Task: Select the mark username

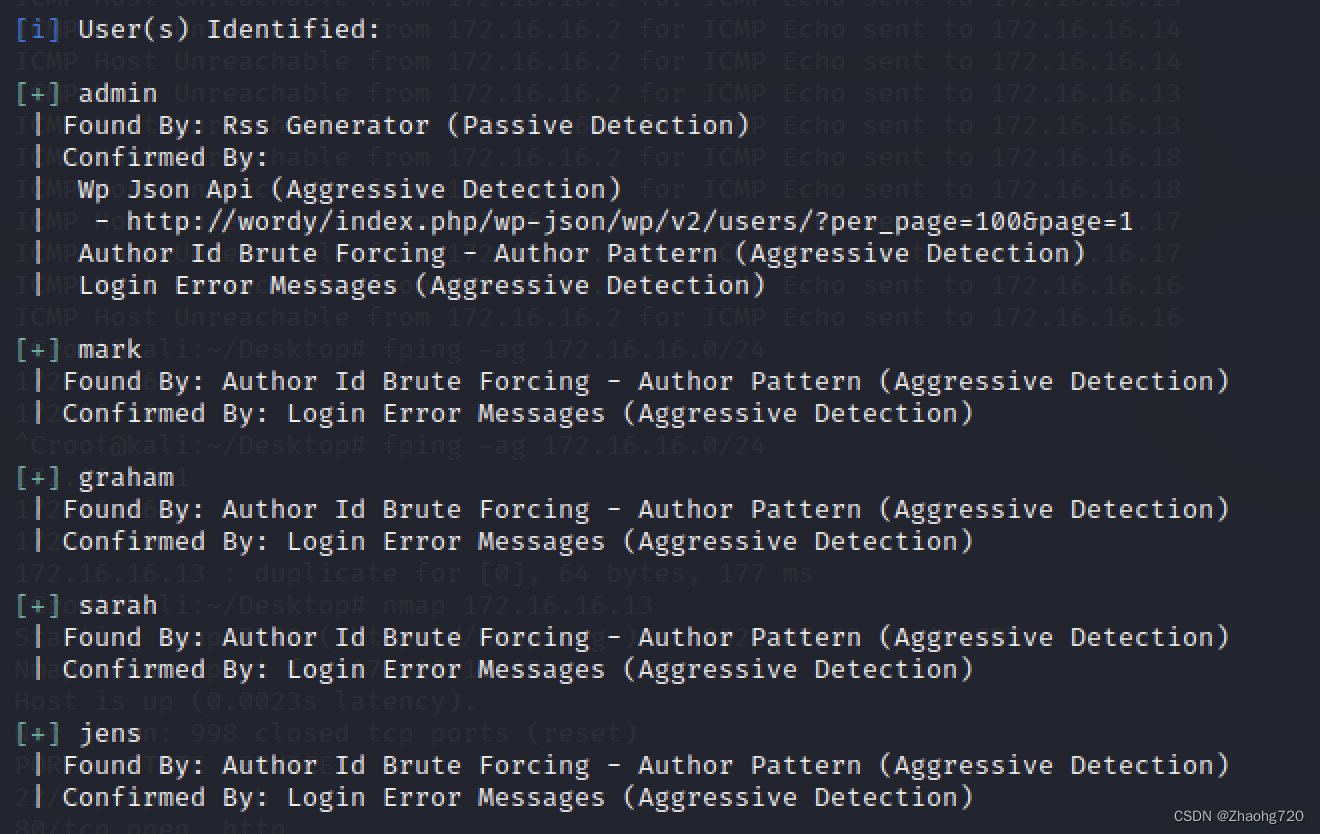Action: [x=110, y=349]
